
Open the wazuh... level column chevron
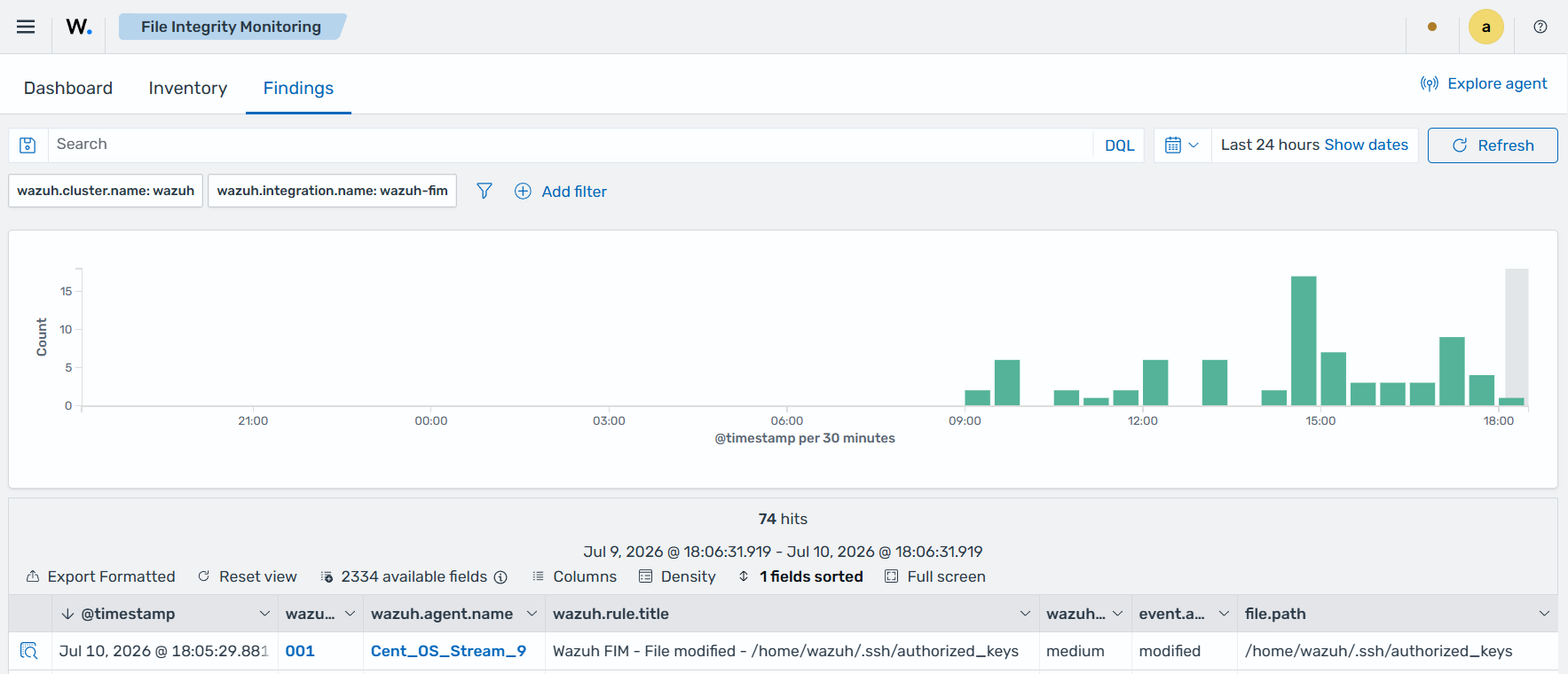tap(1117, 614)
